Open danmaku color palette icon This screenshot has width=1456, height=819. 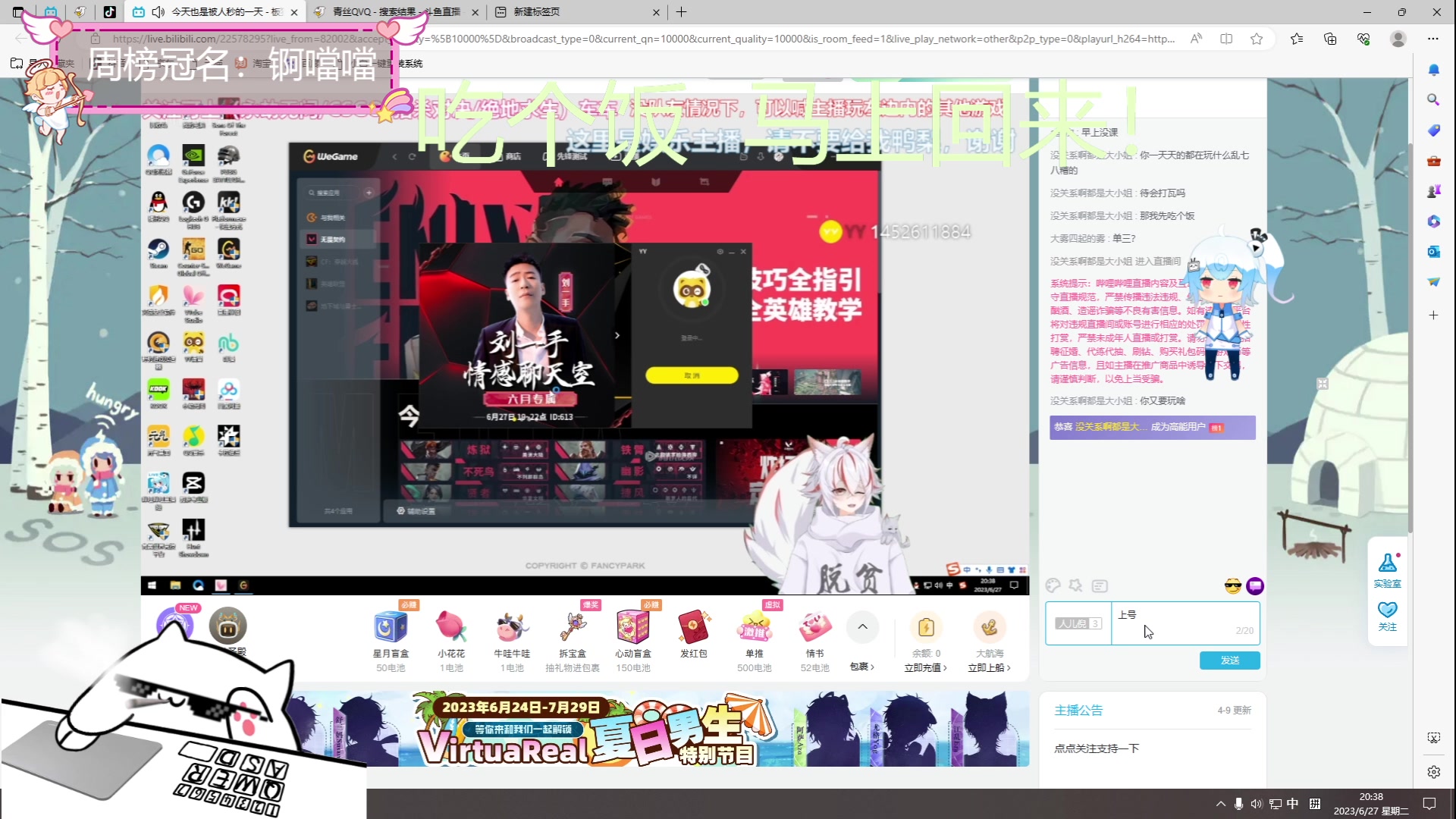1053,585
